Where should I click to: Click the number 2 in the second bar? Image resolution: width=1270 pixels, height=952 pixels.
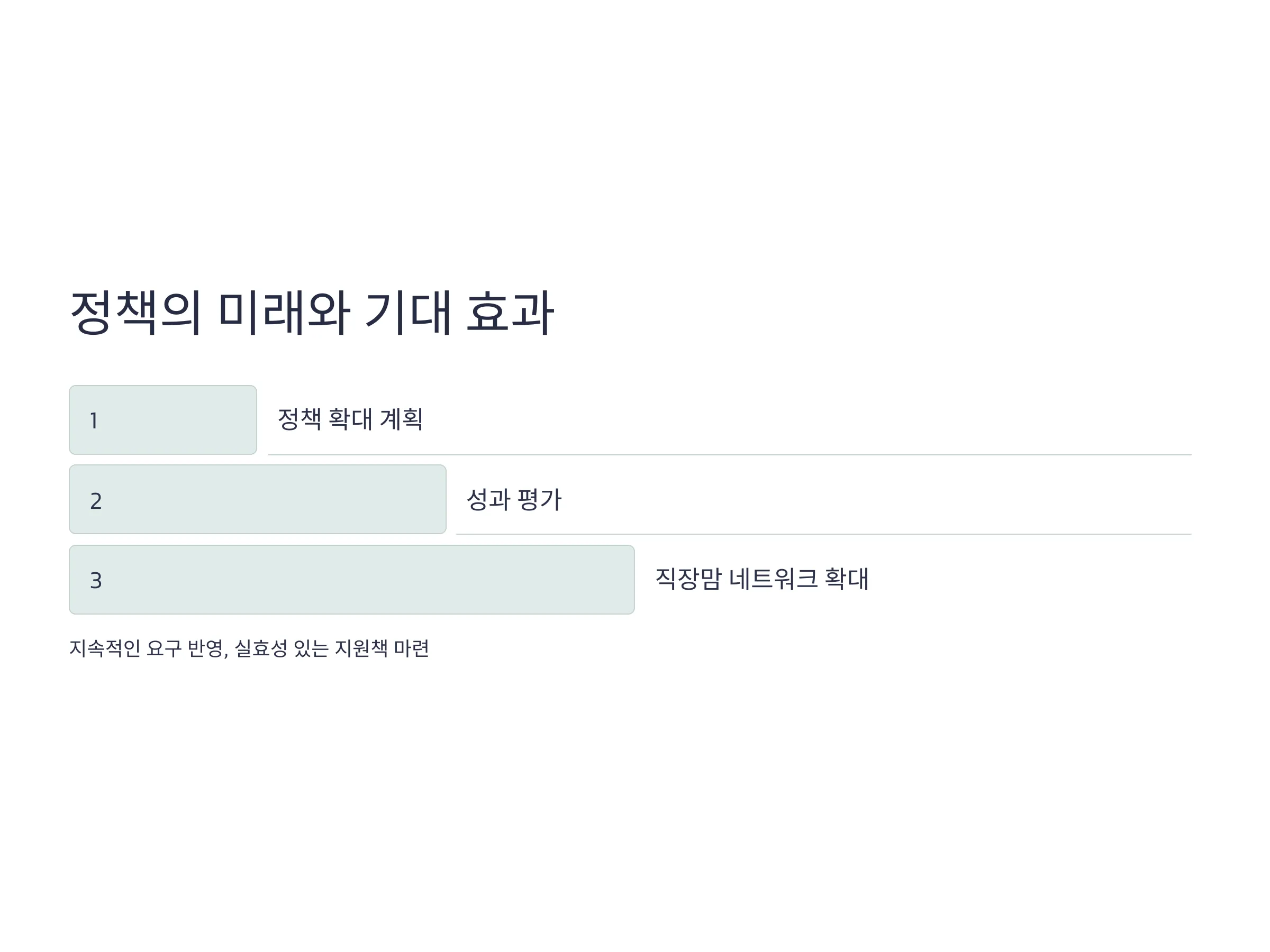pos(96,501)
